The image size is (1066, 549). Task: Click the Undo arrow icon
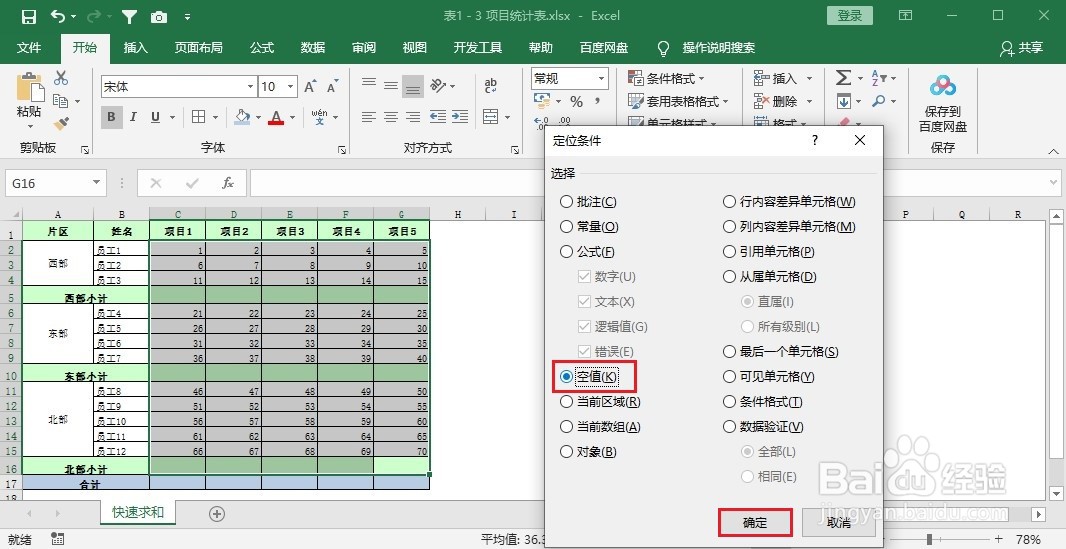point(59,16)
